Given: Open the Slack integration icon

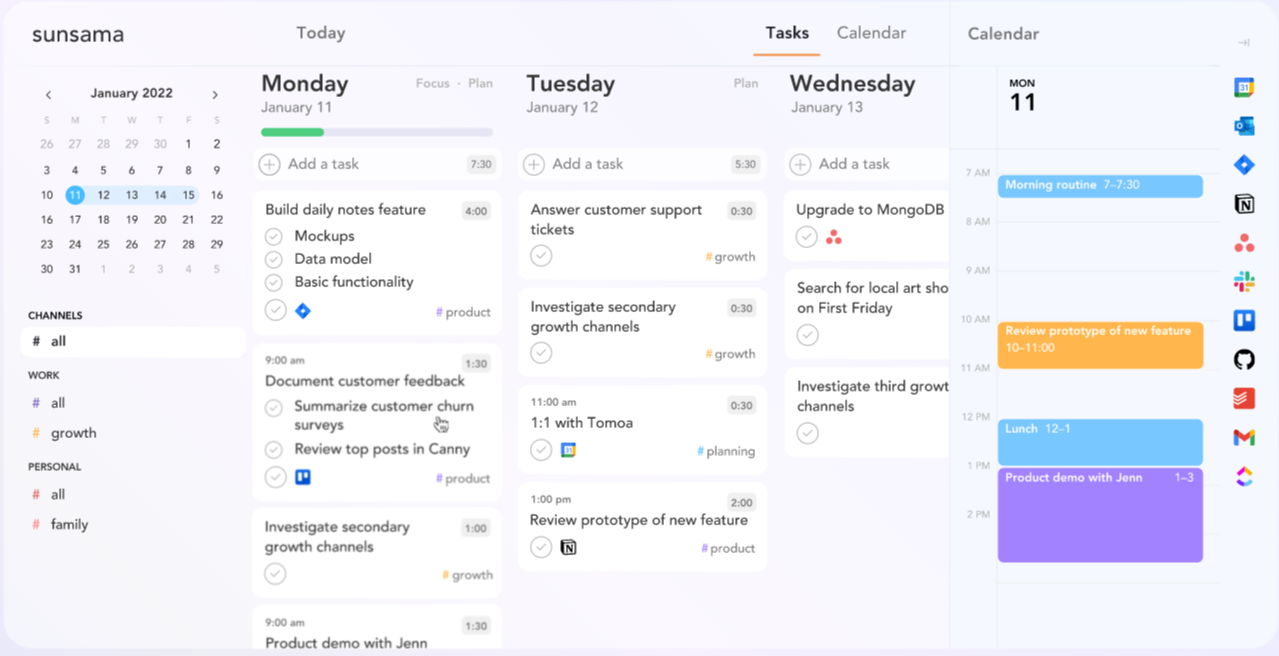Looking at the screenshot, I should point(1244,282).
